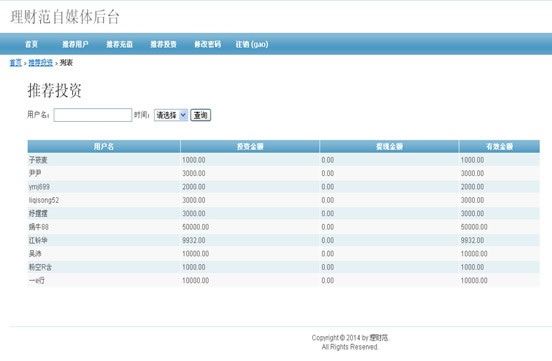Click the 用户名 table column header
The height and width of the screenshot is (361, 552).
[x=104, y=147]
